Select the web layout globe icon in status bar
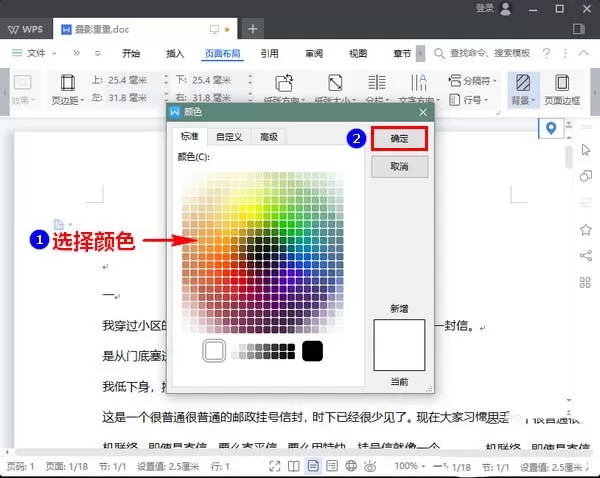600x478 pixels. (x=351, y=466)
